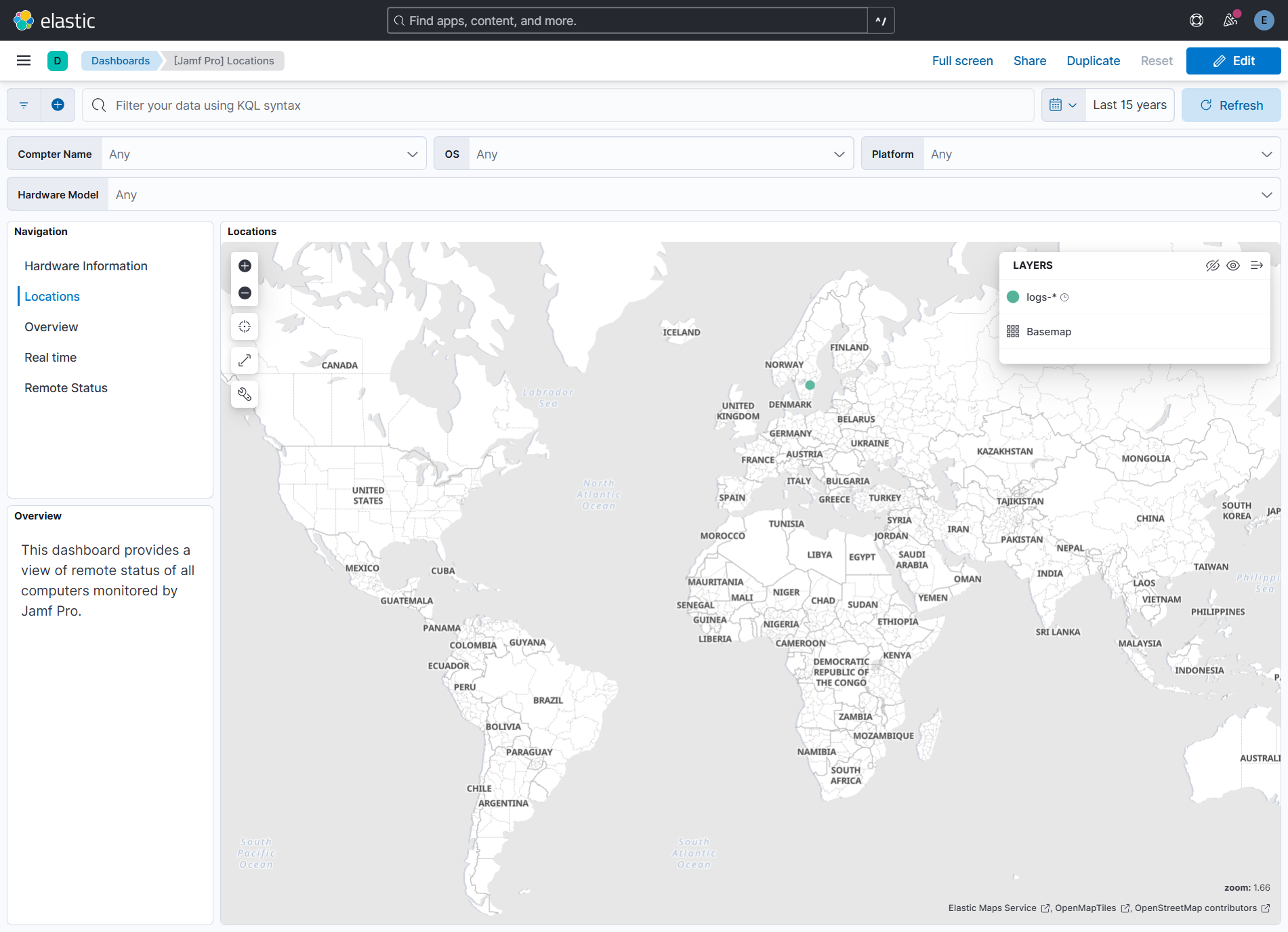Open the map tools wrench icon
The width and height of the screenshot is (1288, 932).
pos(245,394)
